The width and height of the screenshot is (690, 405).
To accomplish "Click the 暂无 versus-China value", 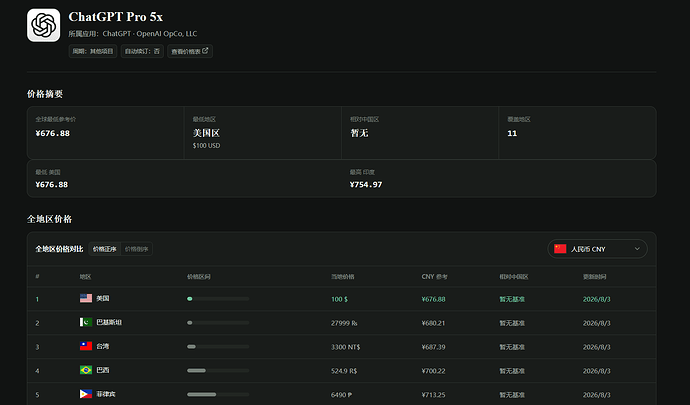I will click(359, 133).
